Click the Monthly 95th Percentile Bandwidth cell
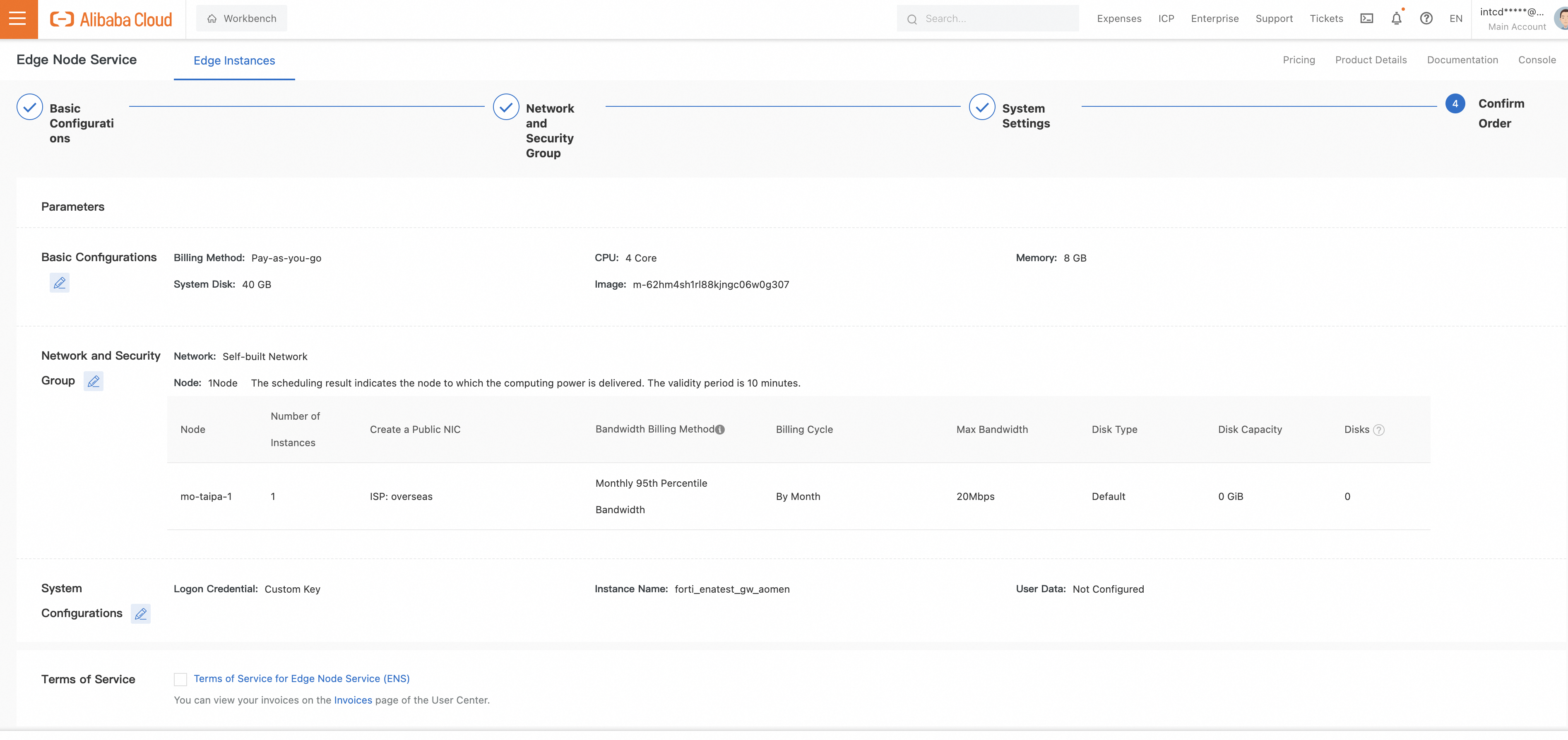The width and height of the screenshot is (1568, 740). click(x=651, y=497)
